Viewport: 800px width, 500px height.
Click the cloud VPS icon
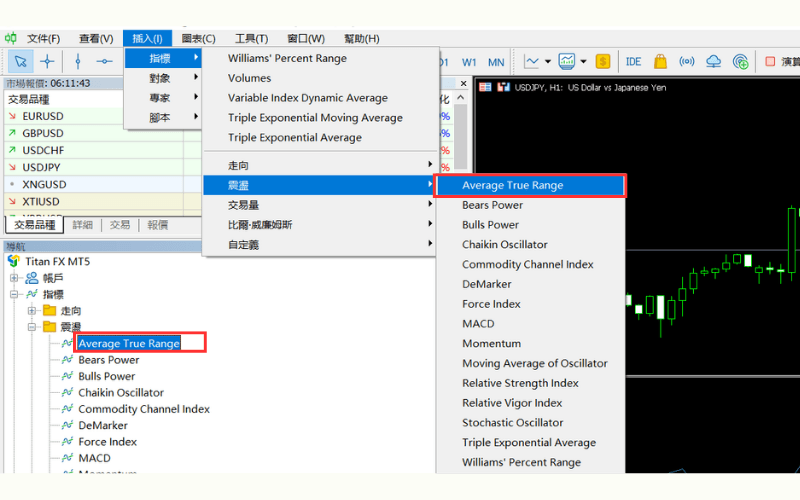point(713,61)
